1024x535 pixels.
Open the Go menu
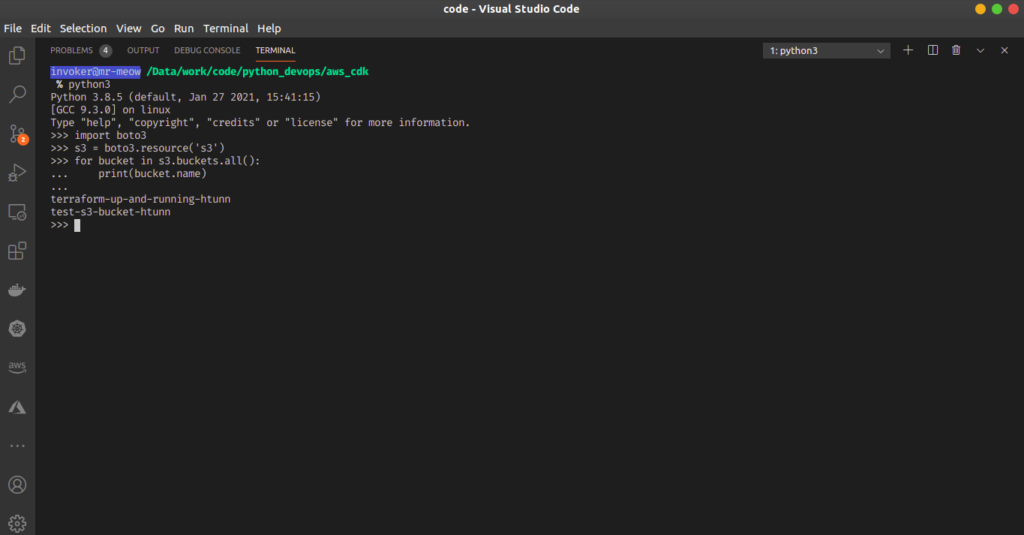coord(157,28)
